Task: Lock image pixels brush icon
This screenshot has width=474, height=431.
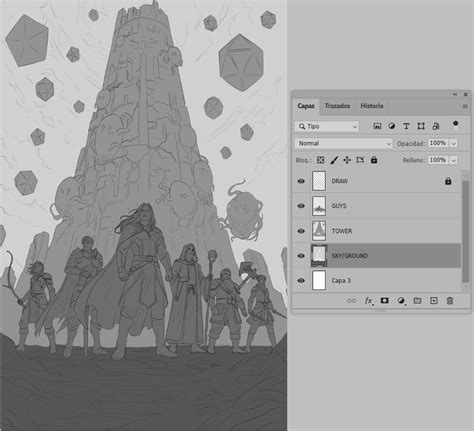Action: 334,160
